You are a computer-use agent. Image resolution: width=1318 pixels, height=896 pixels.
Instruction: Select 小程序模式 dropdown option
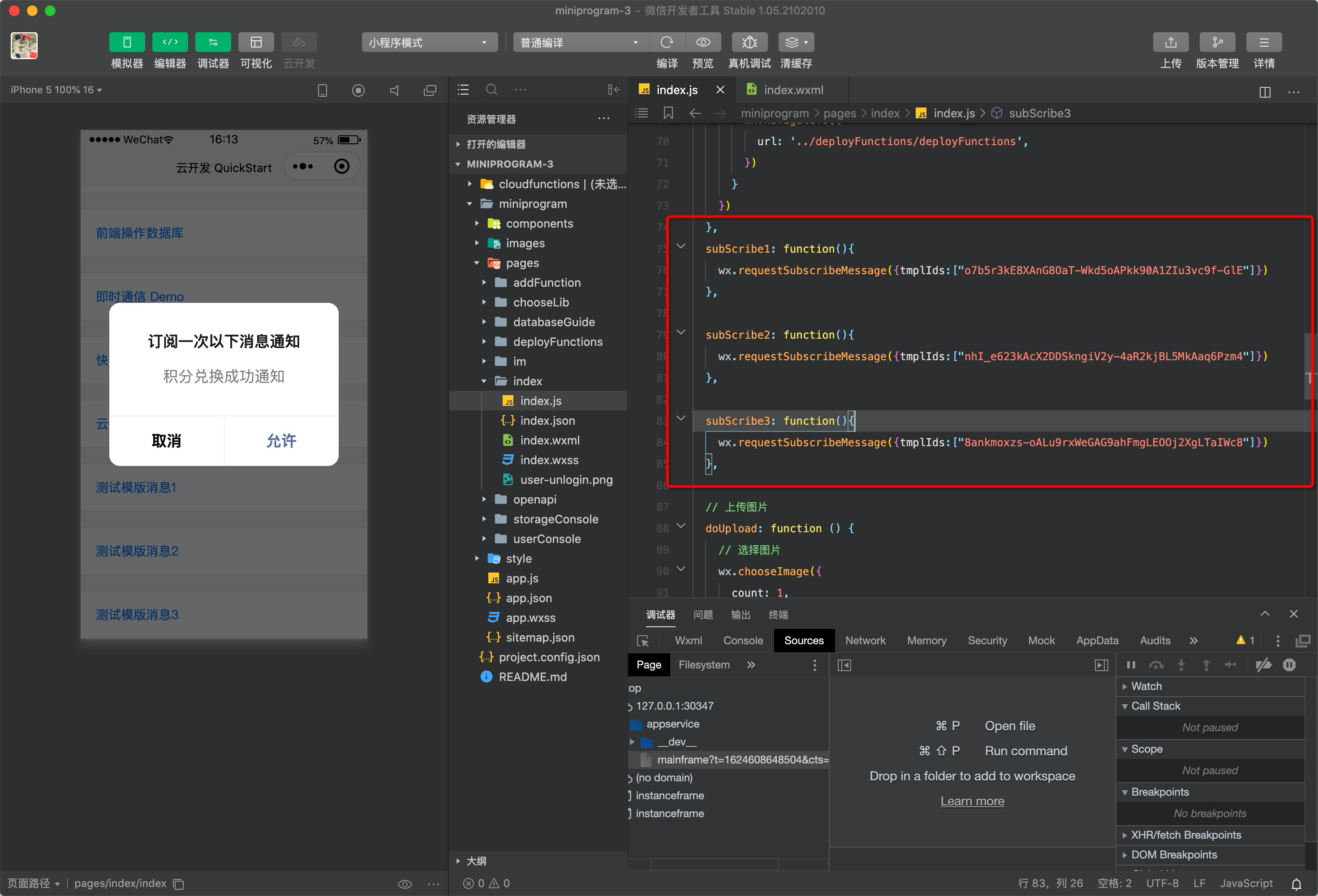click(x=427, y=41)
